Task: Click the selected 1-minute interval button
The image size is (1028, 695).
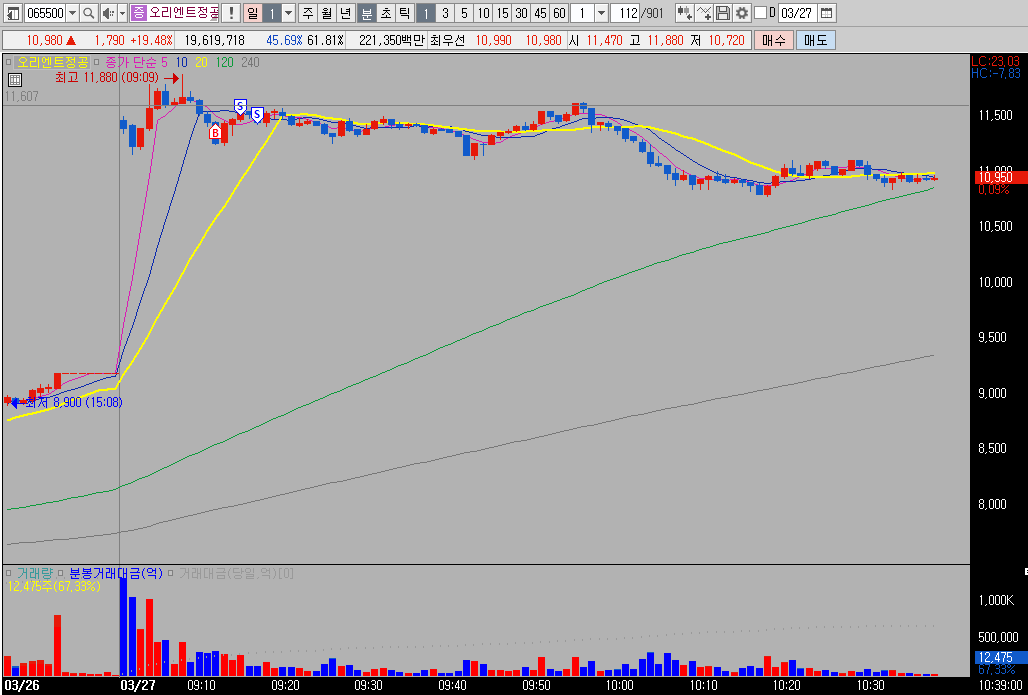Action: (x=426, y=12)
